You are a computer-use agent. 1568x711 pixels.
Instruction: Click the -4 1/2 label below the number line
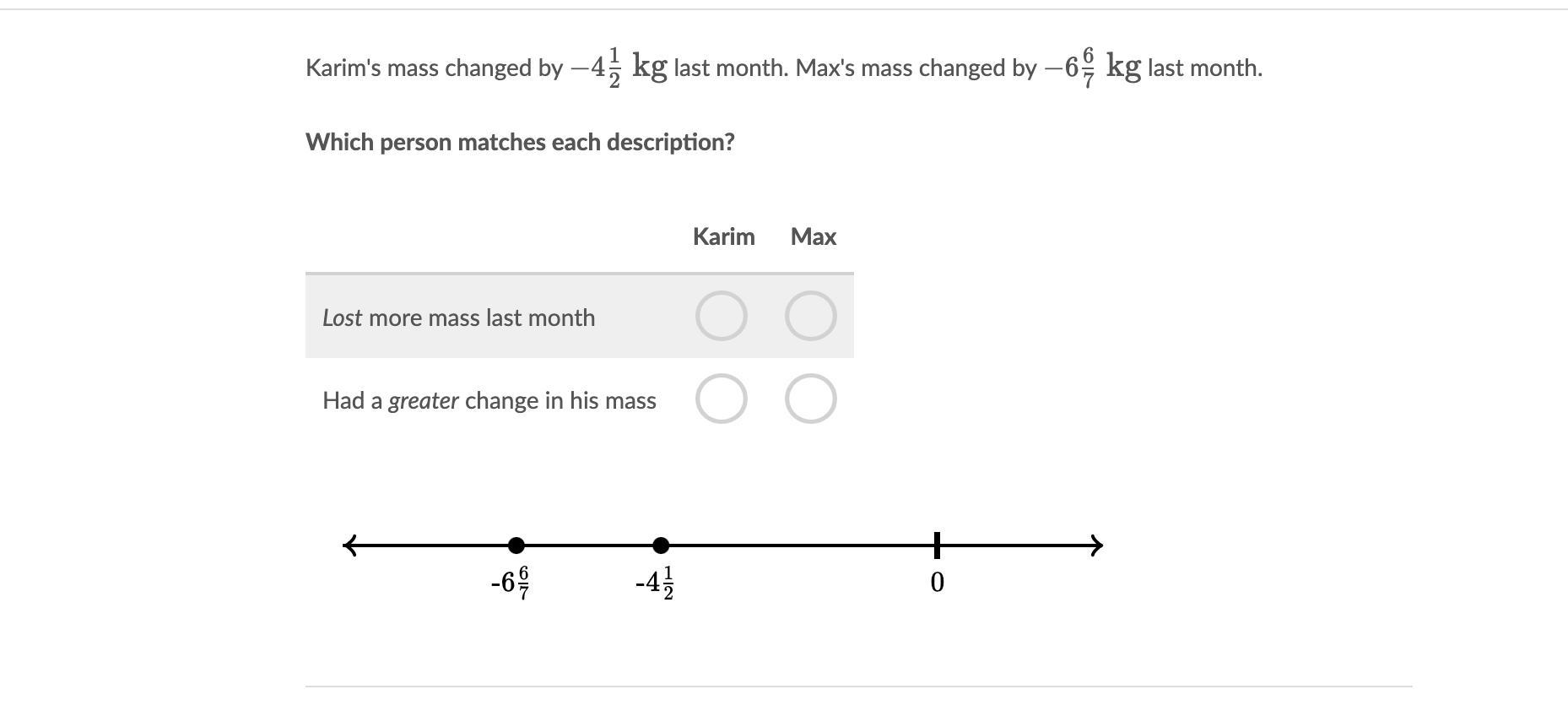click(655, 583)
